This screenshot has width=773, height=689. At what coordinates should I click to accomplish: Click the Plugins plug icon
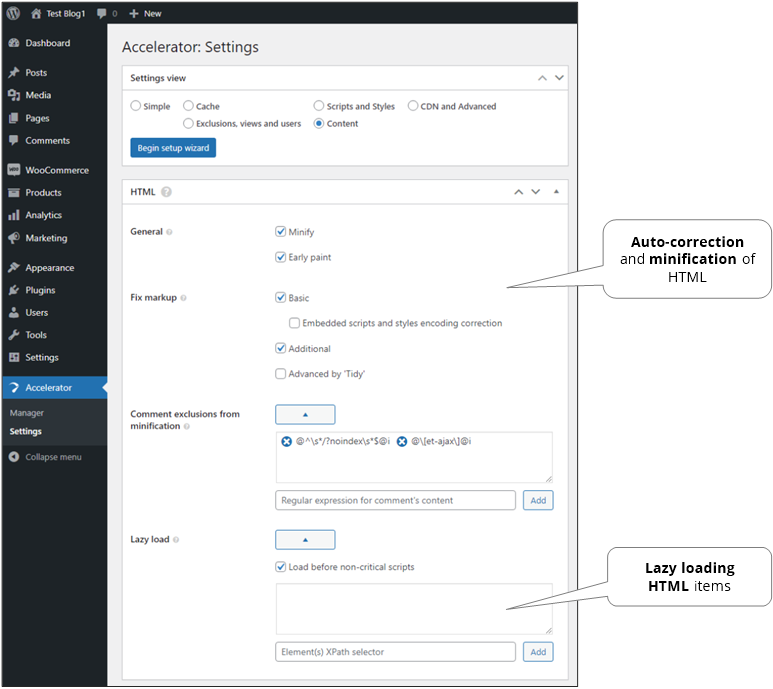14,290
